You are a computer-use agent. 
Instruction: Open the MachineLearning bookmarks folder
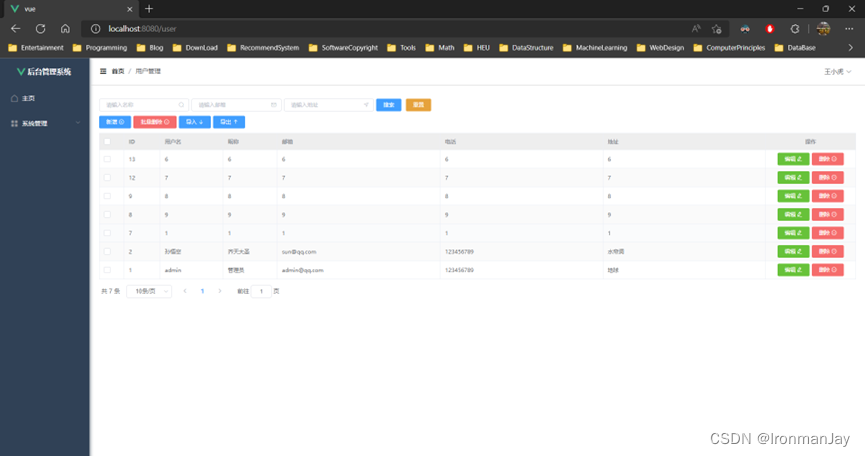coord(595,48)
